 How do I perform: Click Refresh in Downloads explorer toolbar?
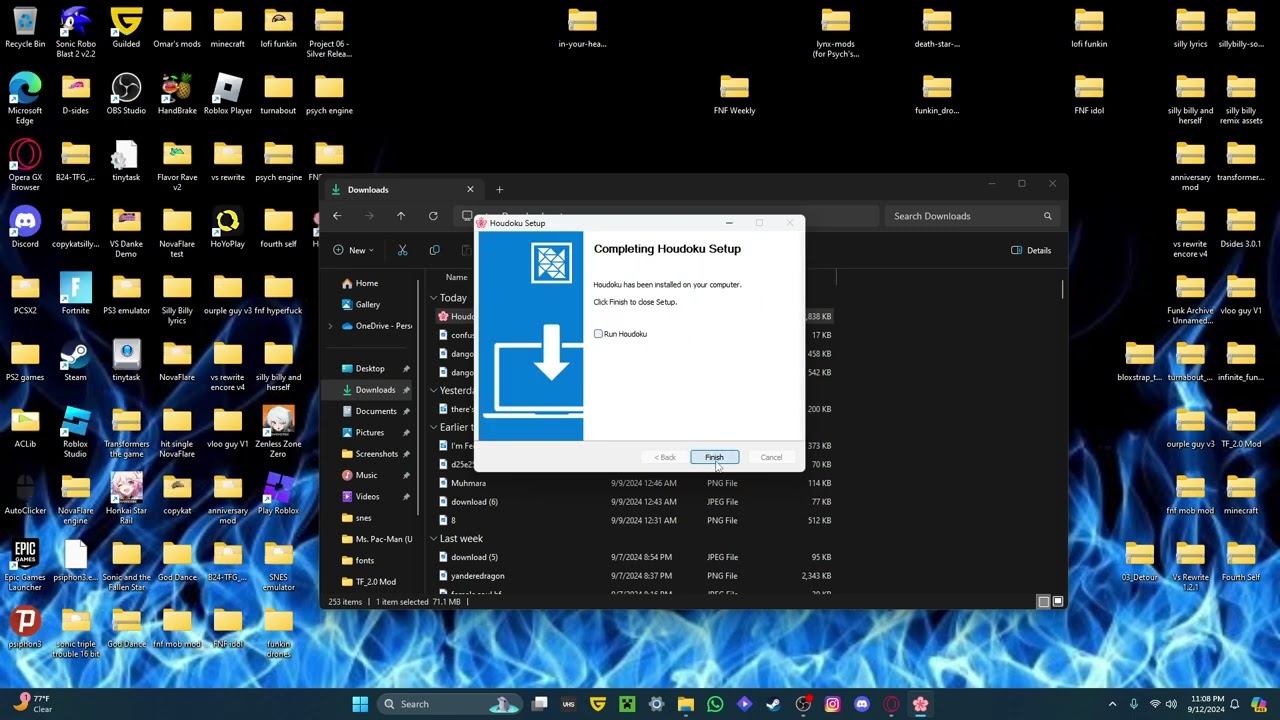pos(433,216)
